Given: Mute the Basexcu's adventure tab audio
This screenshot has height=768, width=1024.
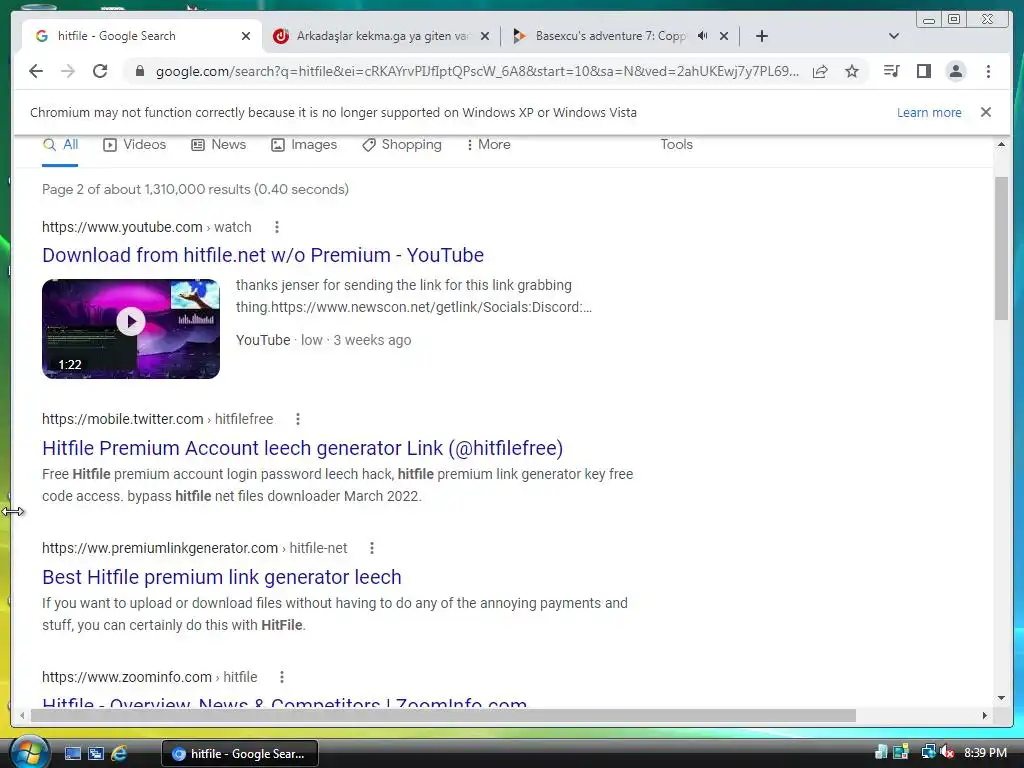Looking at the screenshot, I should point(703,36).
